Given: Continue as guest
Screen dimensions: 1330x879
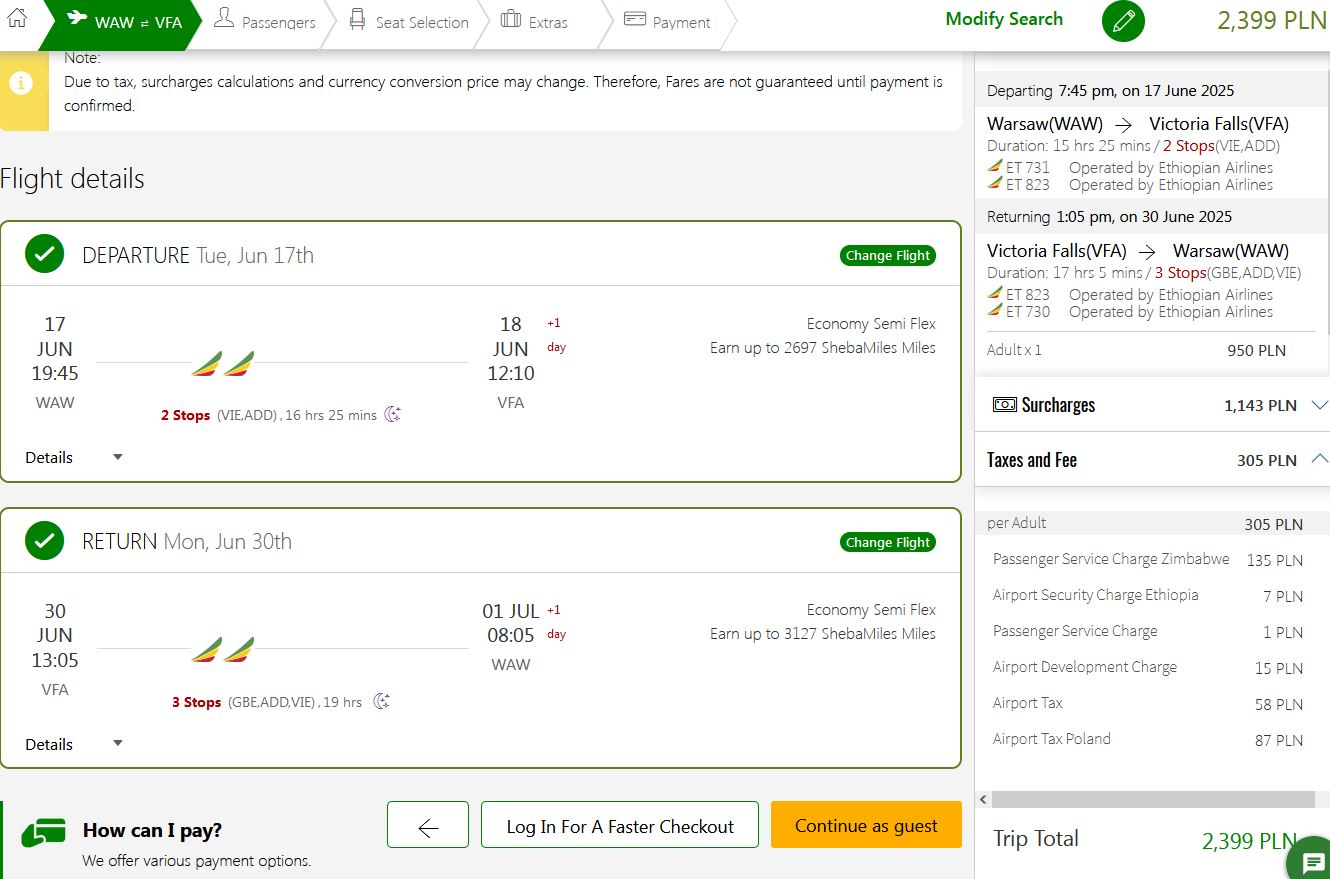Looking at the screenshot, I should (x=866, y=825).
